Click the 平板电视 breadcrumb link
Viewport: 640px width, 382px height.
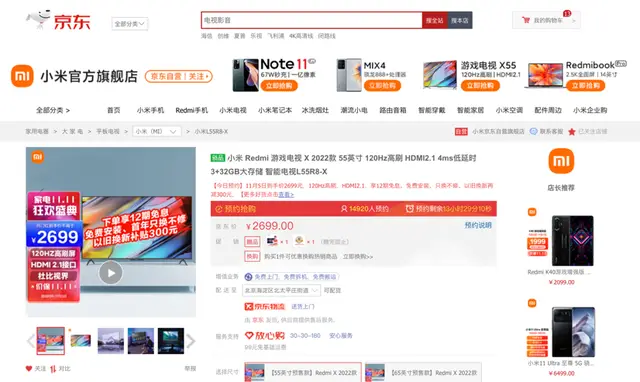[108, 131]
